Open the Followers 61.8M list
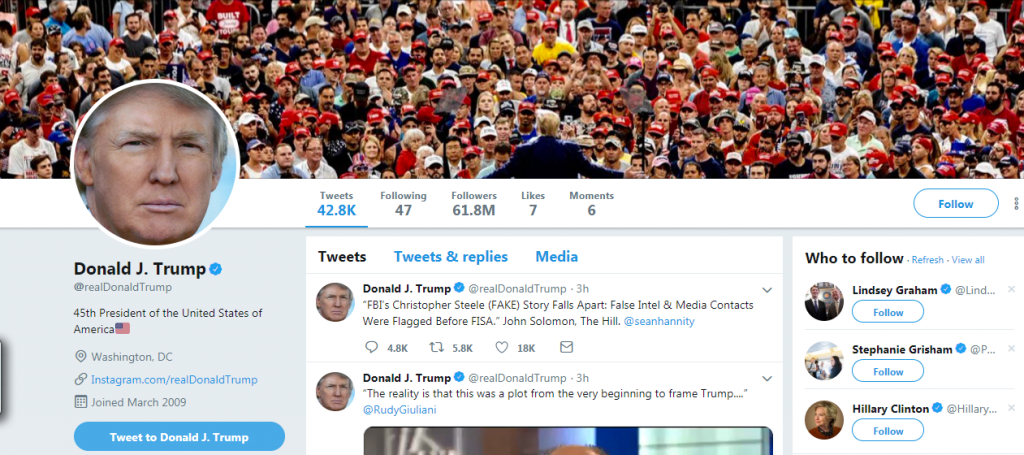 tap(474, 204)
